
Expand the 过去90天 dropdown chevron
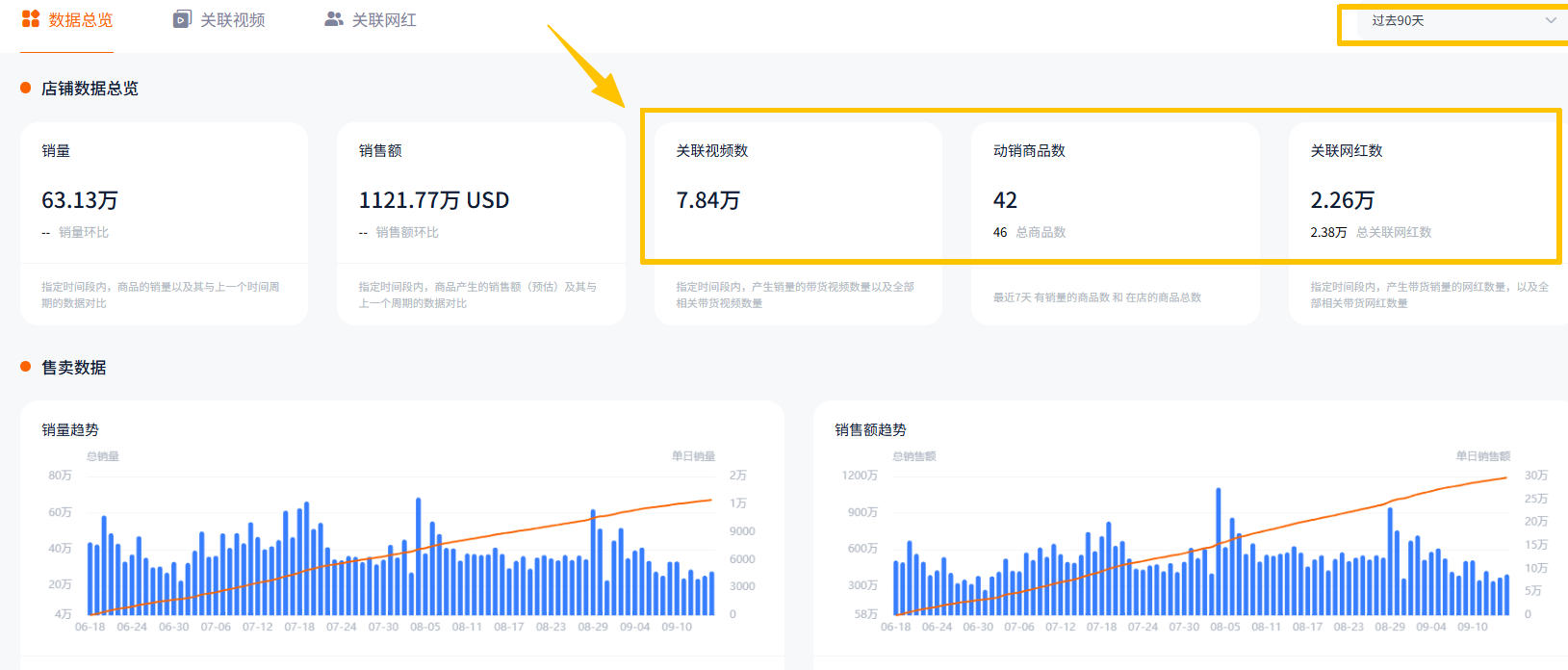pyautogui.click(x=1550, y=20)
